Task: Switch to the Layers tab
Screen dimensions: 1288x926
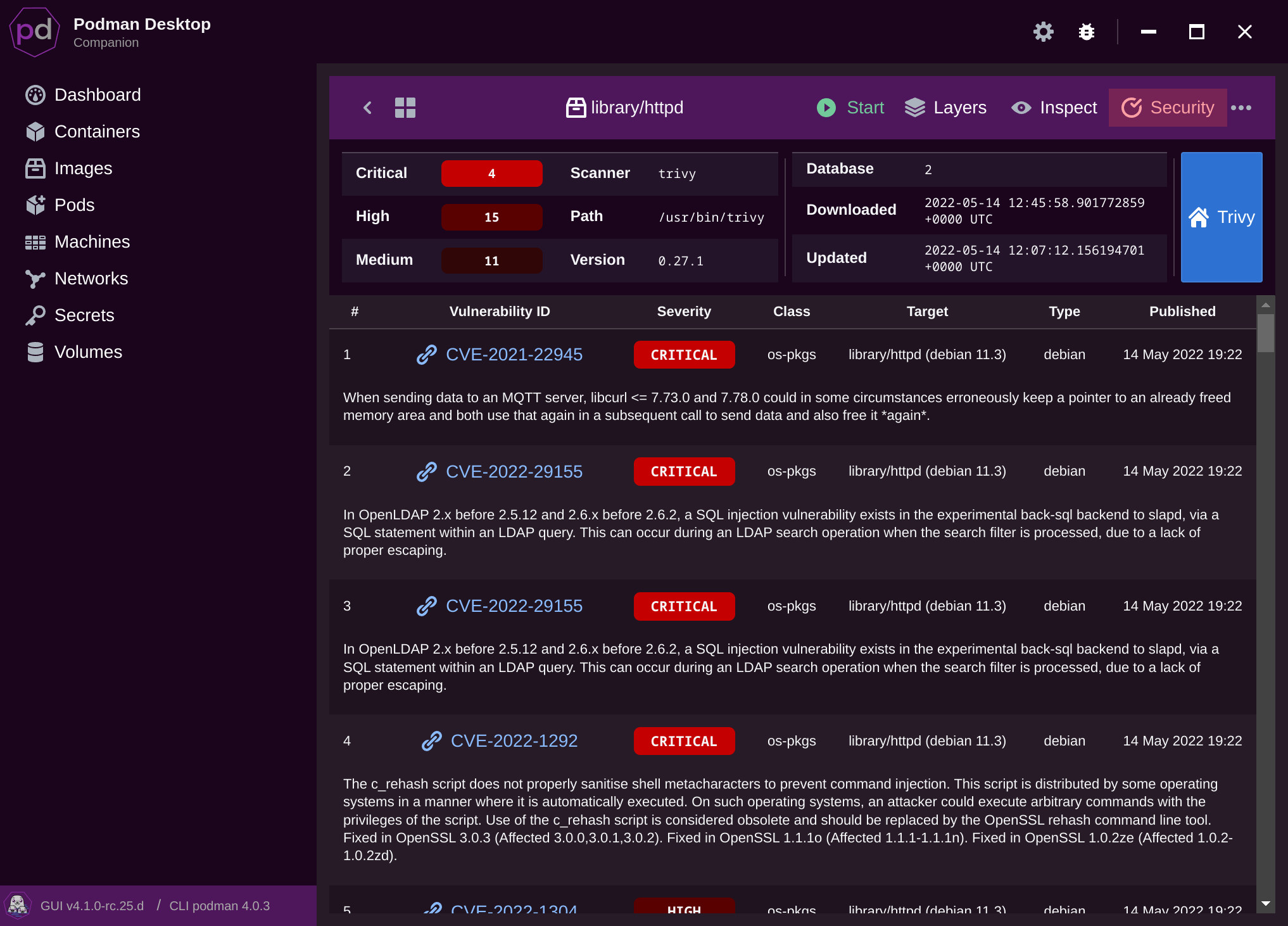Action: [946, 108]
